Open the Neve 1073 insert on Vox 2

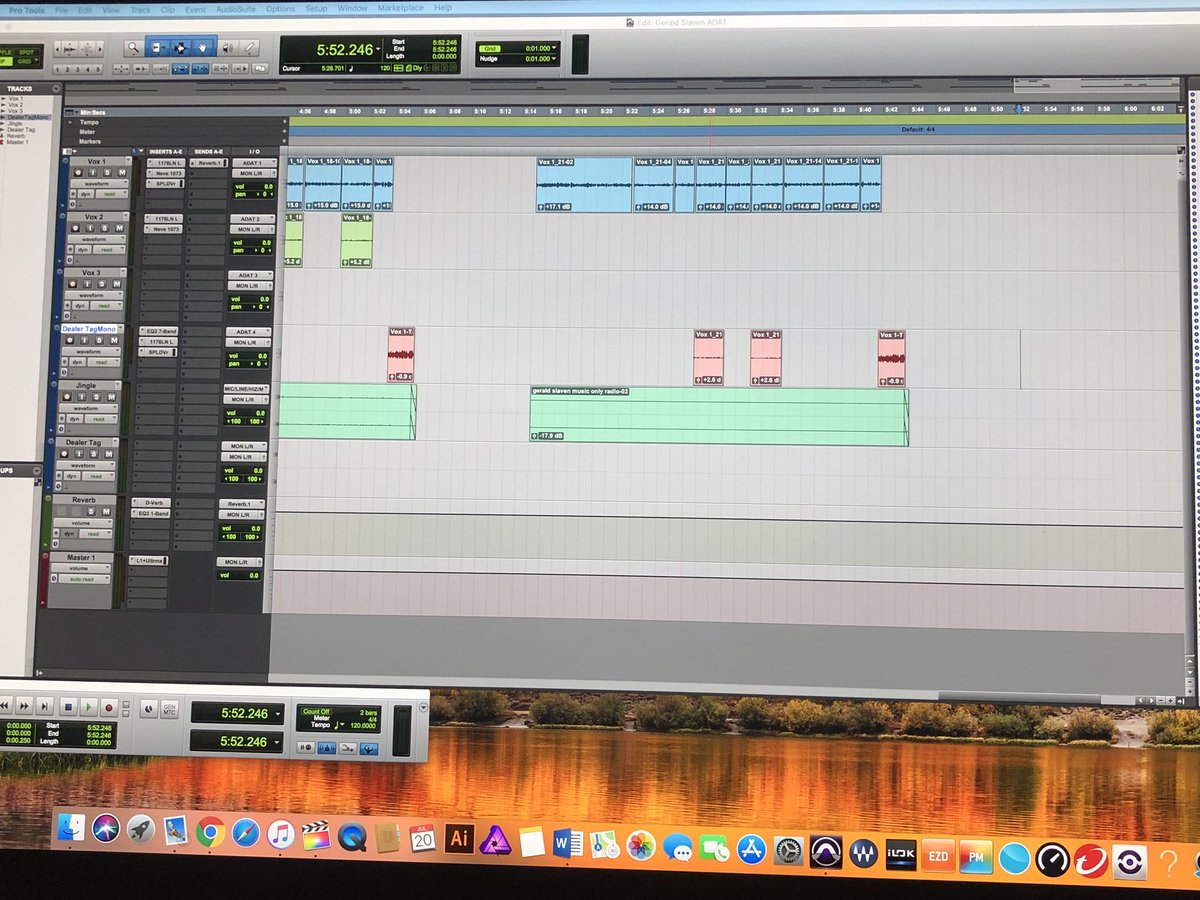point(163,229)
